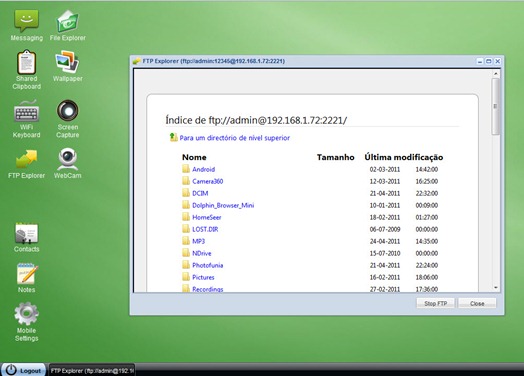This screenshot has width=524, height=376.
Task: Click the scrollbar up arrow in FTP window
Action: pos(496,74)
